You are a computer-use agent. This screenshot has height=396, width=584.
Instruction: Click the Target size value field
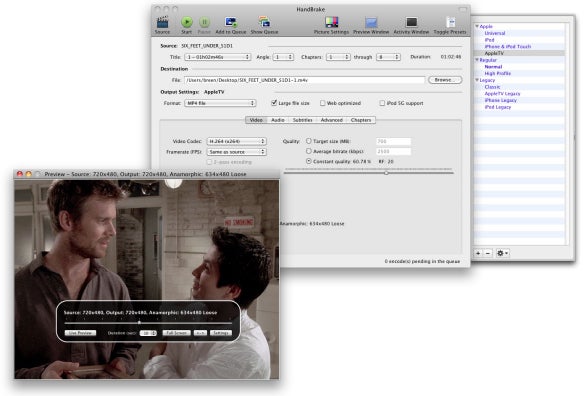tap(393, 142)
